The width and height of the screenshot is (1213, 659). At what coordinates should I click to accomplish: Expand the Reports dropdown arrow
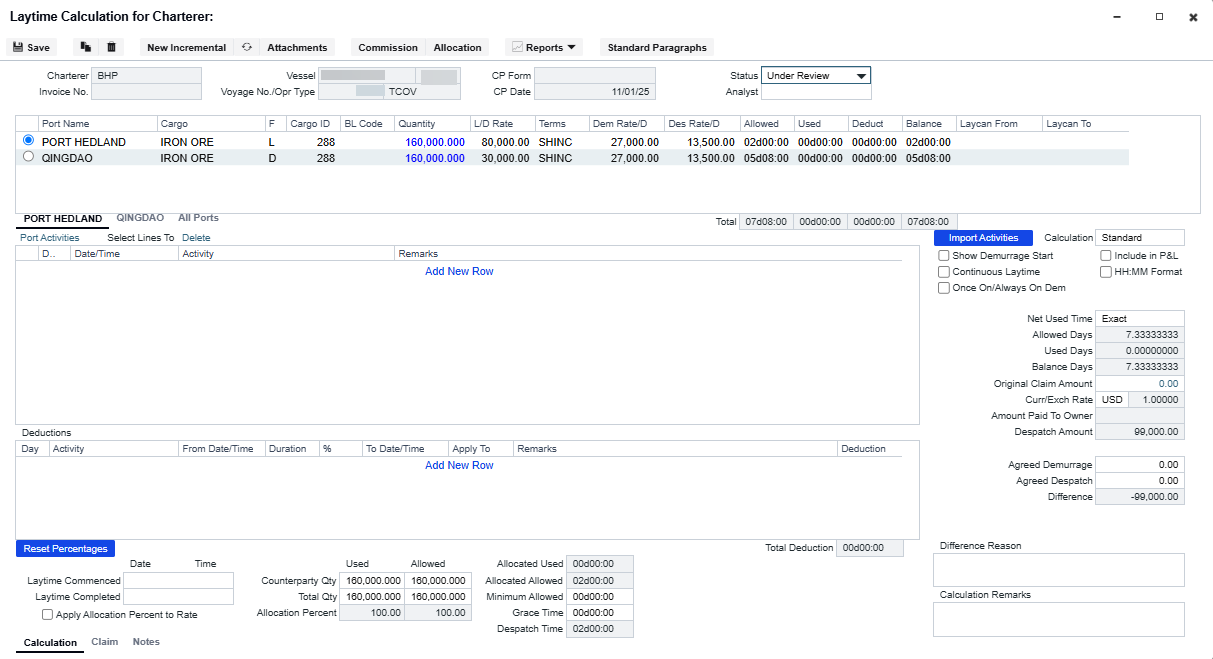click(571, 47)
